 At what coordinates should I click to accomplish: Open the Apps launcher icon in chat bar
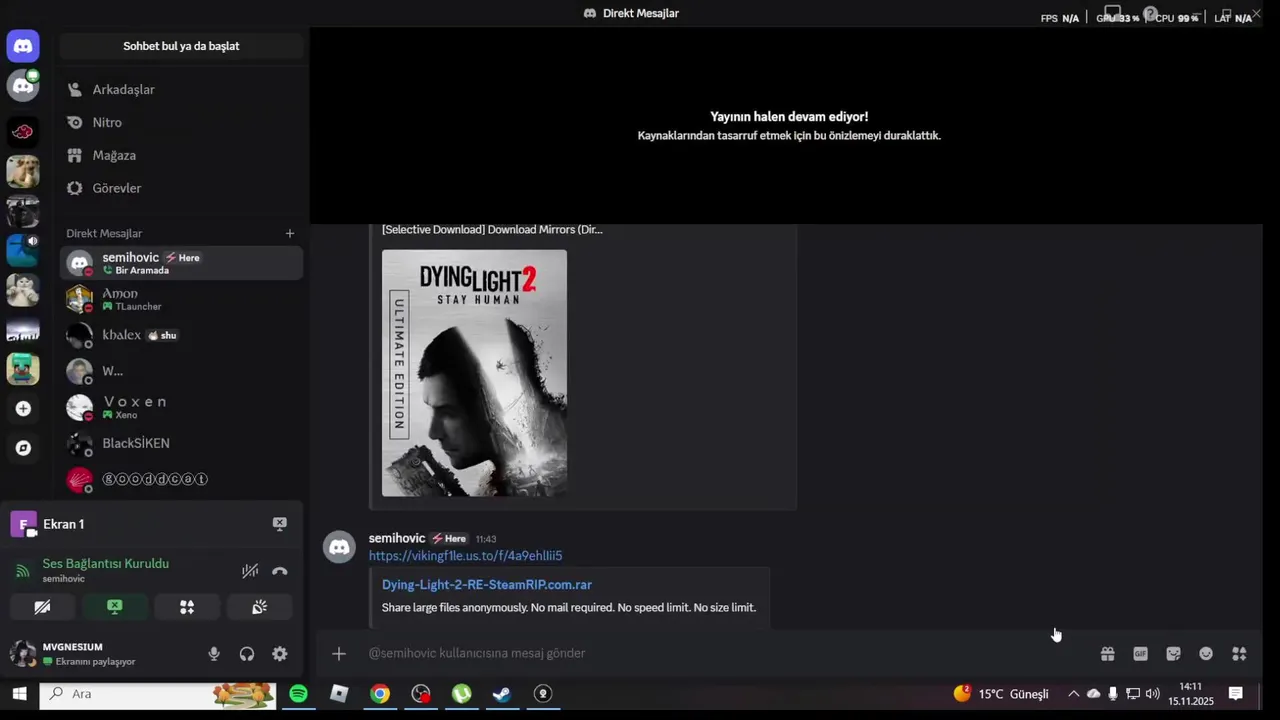(x=1239, y=654)
